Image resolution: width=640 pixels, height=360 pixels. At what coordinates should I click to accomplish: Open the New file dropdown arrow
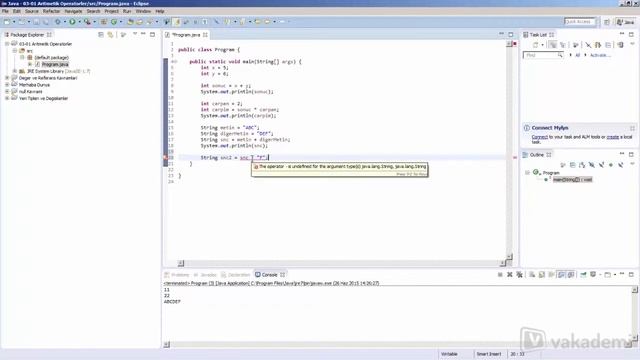(14, 22)
